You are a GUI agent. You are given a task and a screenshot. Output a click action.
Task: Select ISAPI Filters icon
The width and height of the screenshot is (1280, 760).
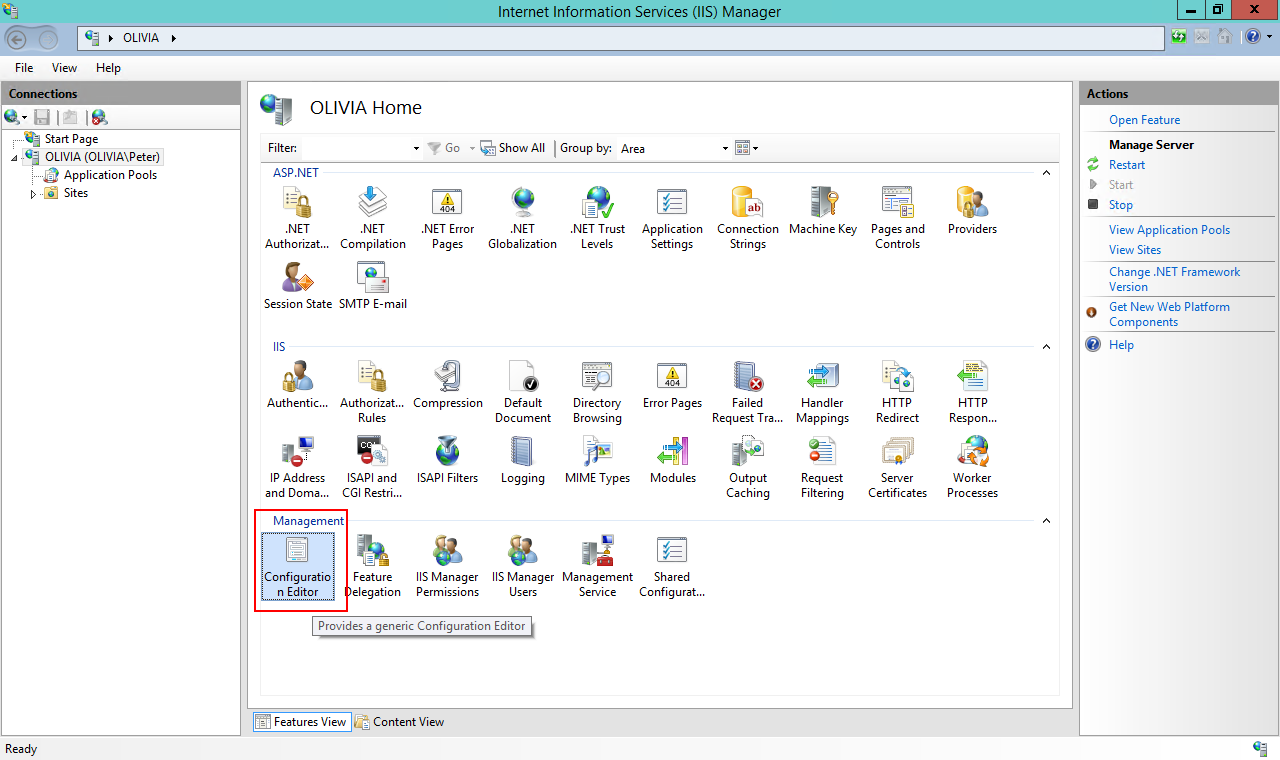click(x=447, y=460)
